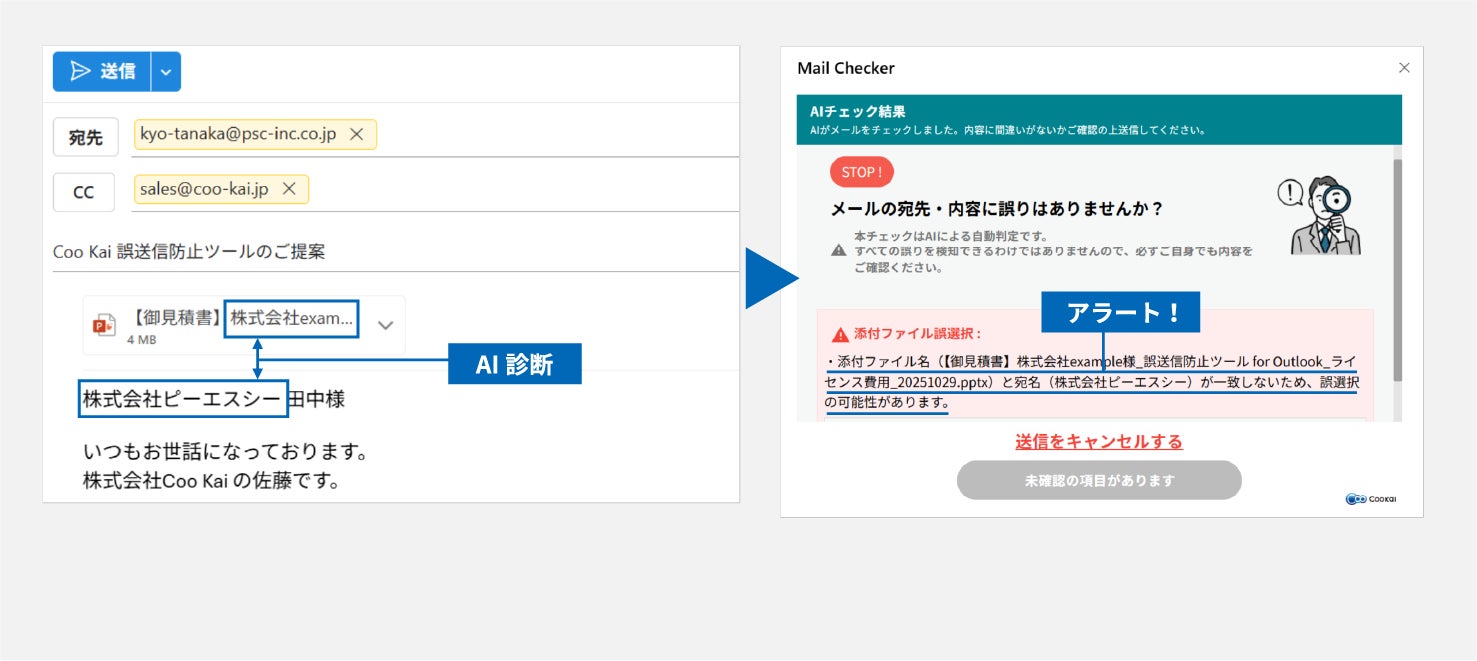This screenshot has width=1477, height=661.
Task: Remove kyo-tanaka@psc-inc.co.jp recipient
Action: (356, 134)
